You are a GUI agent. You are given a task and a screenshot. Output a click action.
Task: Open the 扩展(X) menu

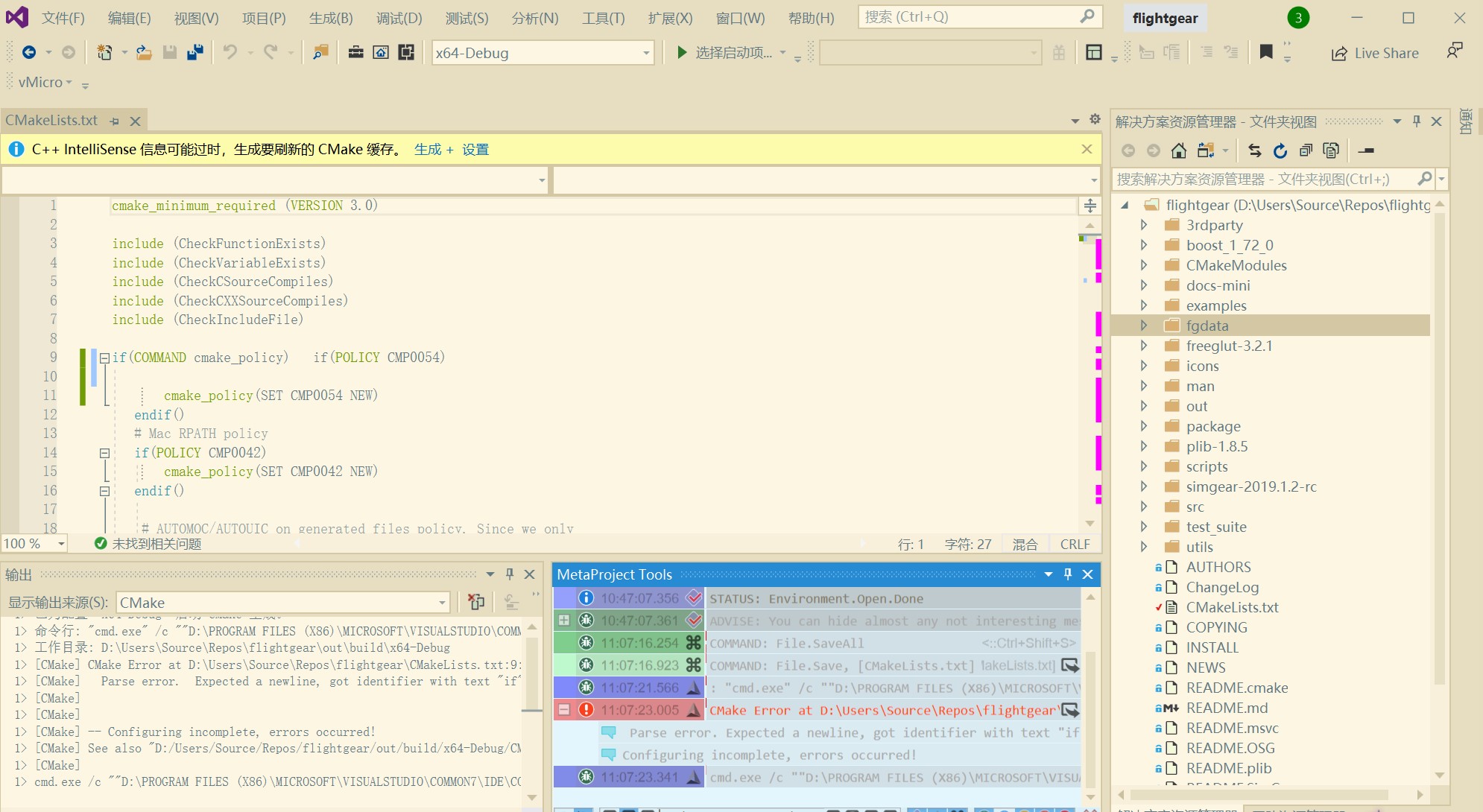670,18
